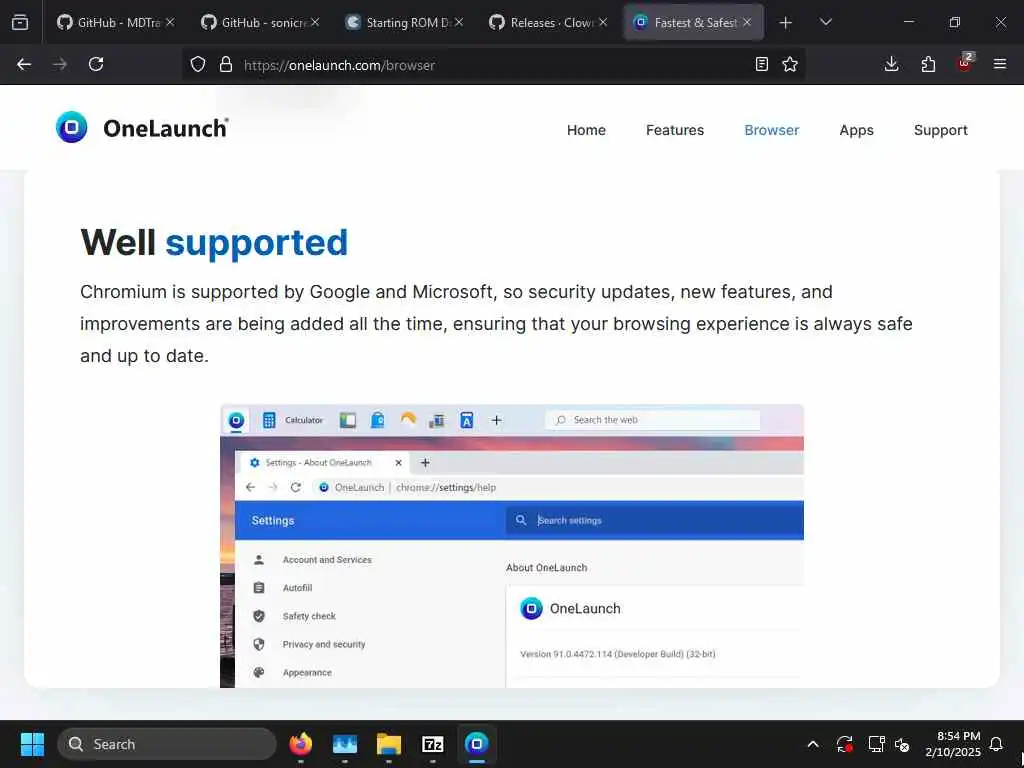This screenshot has height=768, width=1024.
Task: Click the OneLaunch logo
Action: 142,127
